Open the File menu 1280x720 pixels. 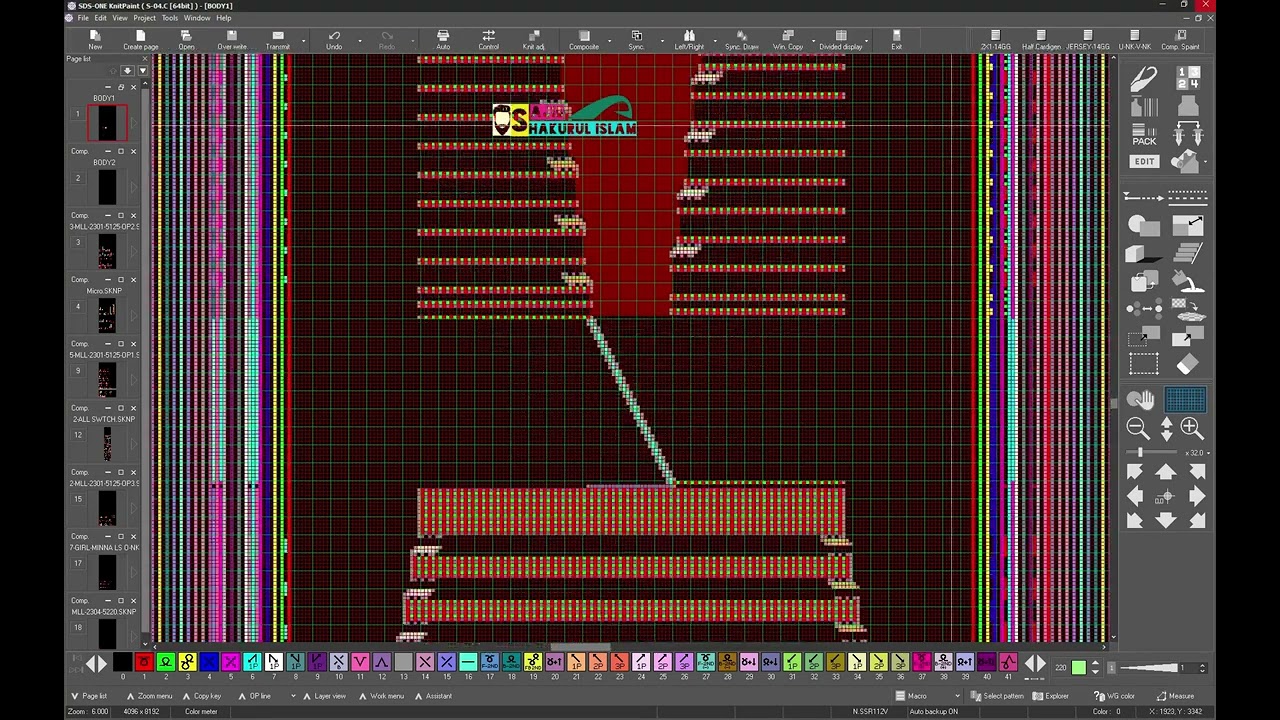click(83, 18)
